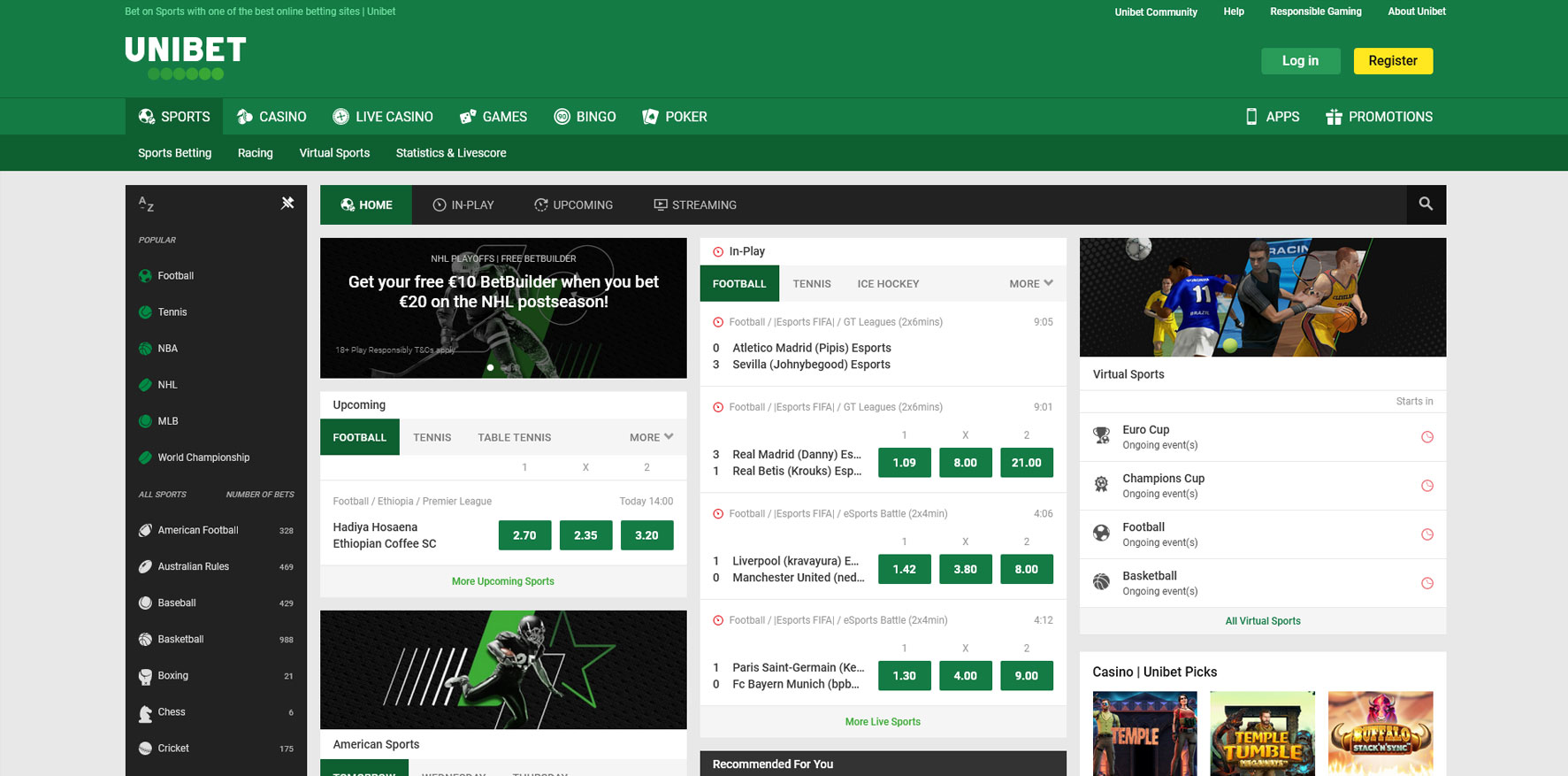Click the NHL Playoffs BetBuilder banner
This screenshot has height=776, width=1568.
[503, 308]
